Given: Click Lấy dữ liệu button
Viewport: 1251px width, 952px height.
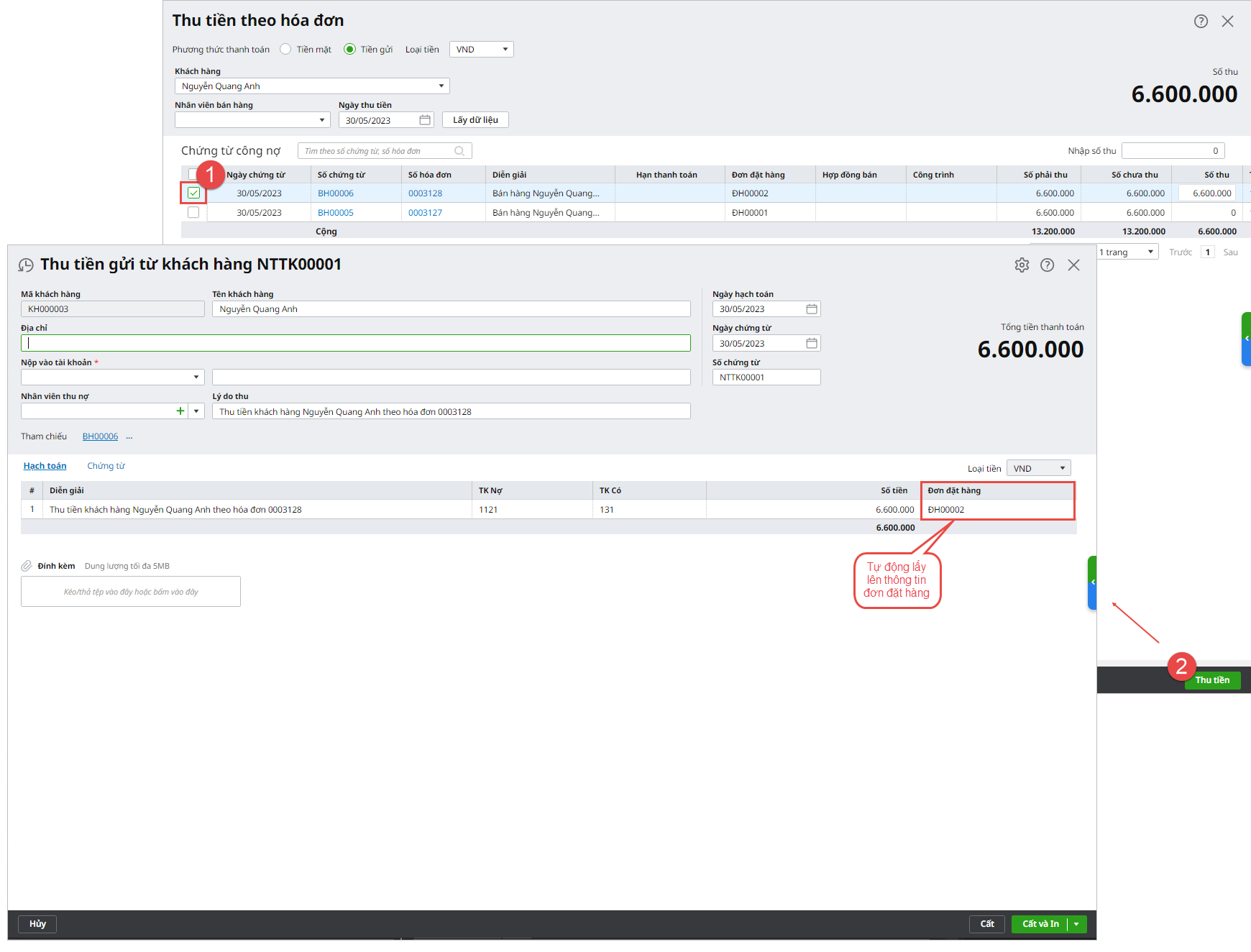Looking at the screenshot, I should 475,120.
